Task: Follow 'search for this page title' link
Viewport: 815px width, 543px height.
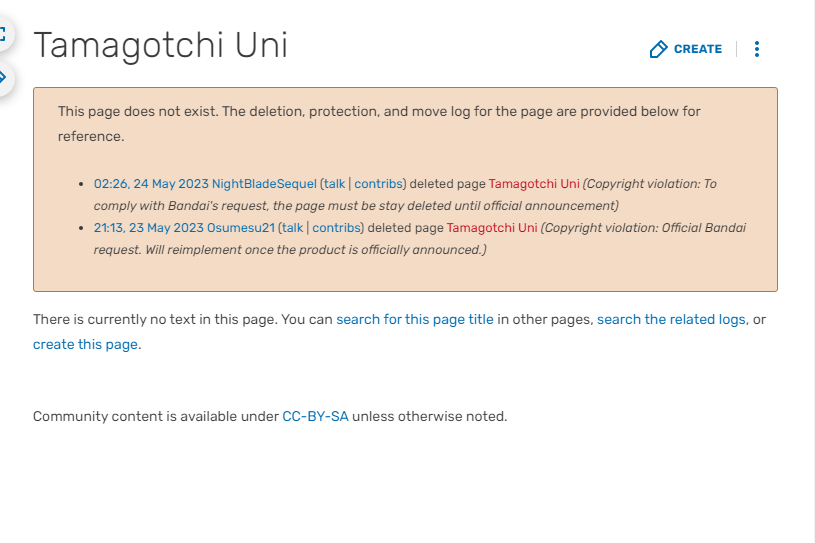Action: click(415, 320)
